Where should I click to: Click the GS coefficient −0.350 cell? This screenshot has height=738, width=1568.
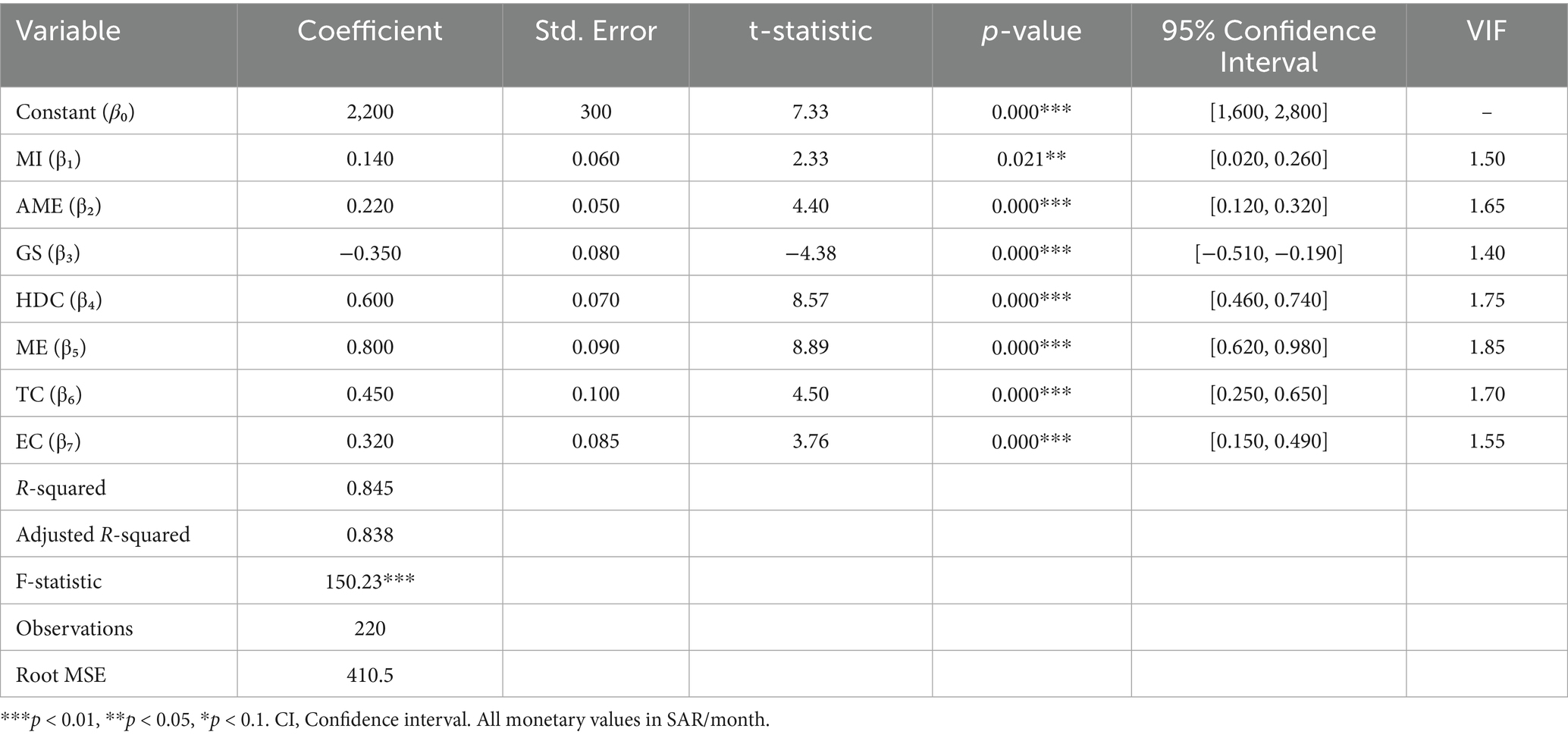pos(370,253)
